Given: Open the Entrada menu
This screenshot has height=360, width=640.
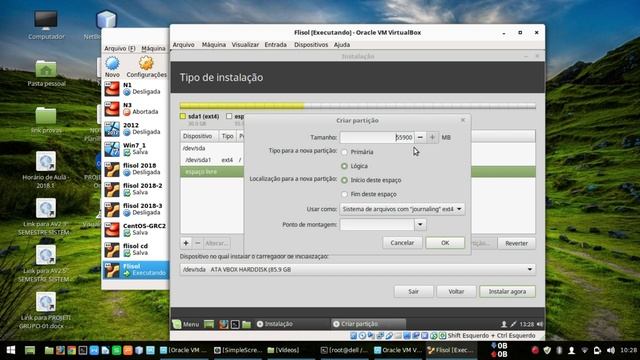Looking at the screenshot, I should (x=276, y=44).
